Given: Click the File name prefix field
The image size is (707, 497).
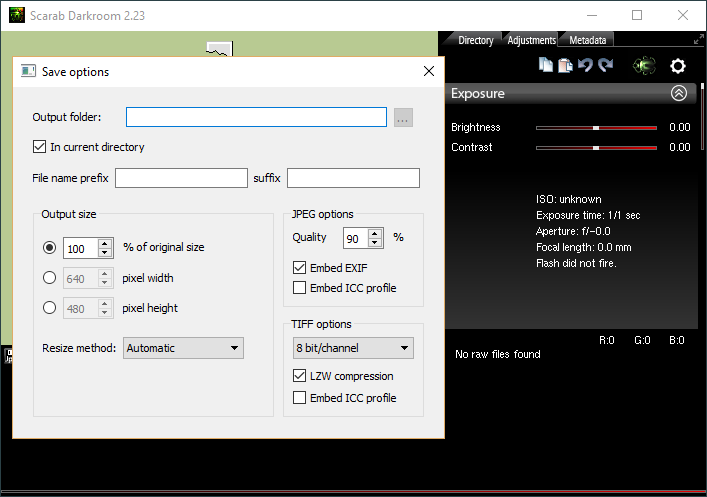Looking at the screenshot, I should click(x=181, y=178).
